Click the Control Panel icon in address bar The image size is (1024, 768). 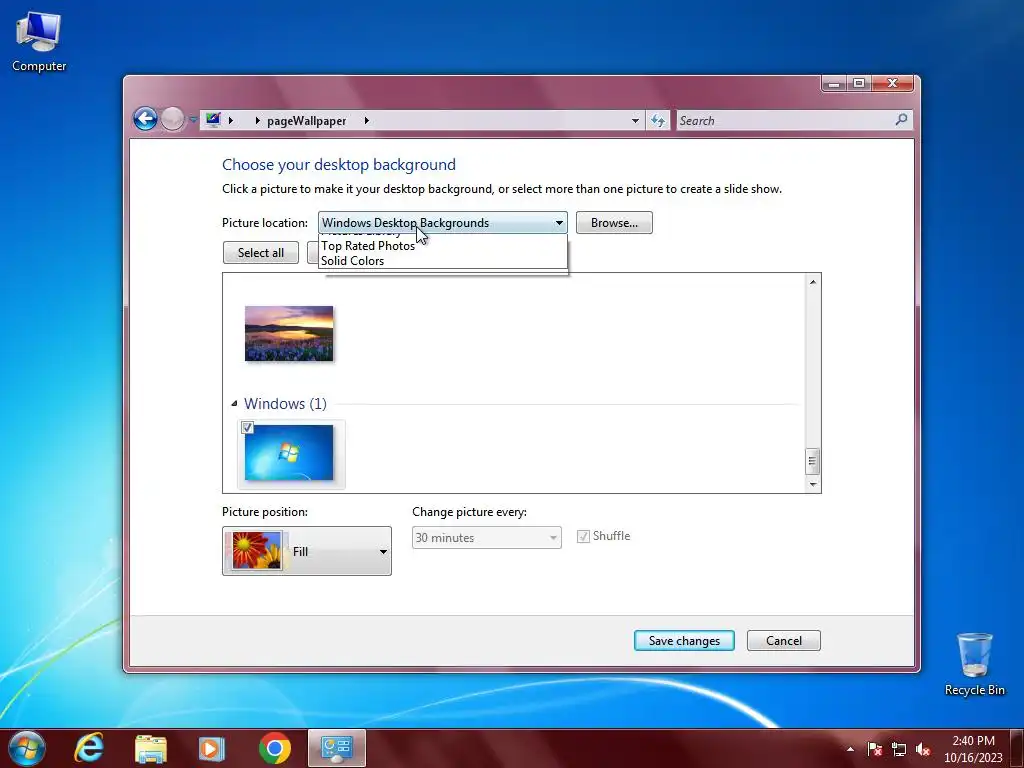(213, 120)
